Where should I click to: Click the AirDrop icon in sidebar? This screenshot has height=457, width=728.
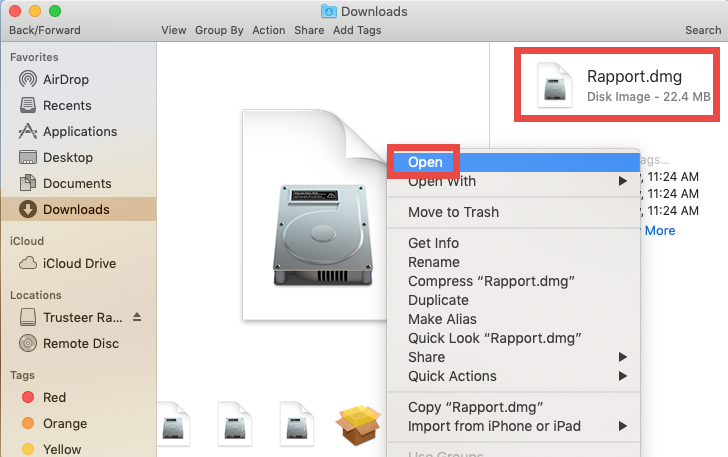click(28, 79)
